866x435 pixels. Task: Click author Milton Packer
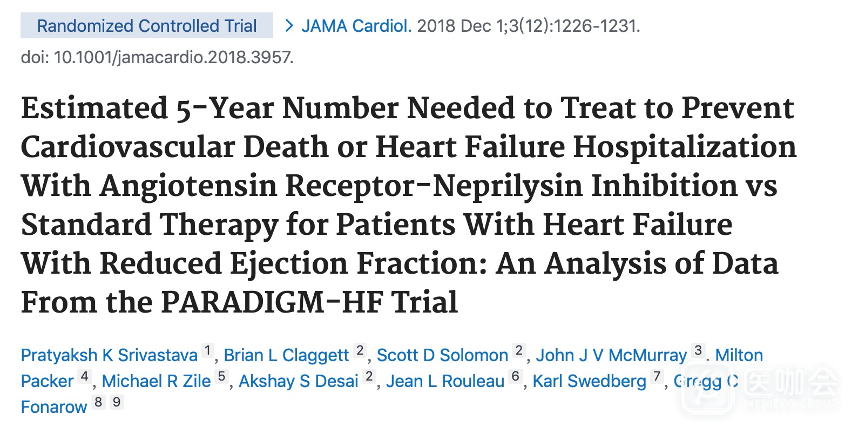(x=47, y=381)
